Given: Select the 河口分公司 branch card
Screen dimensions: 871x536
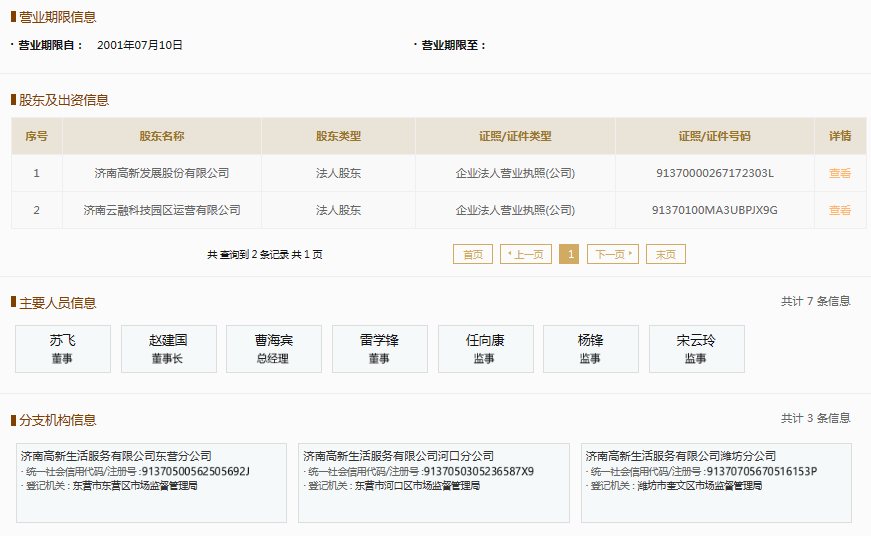Looking at the screenshot, I should point(433,483).
